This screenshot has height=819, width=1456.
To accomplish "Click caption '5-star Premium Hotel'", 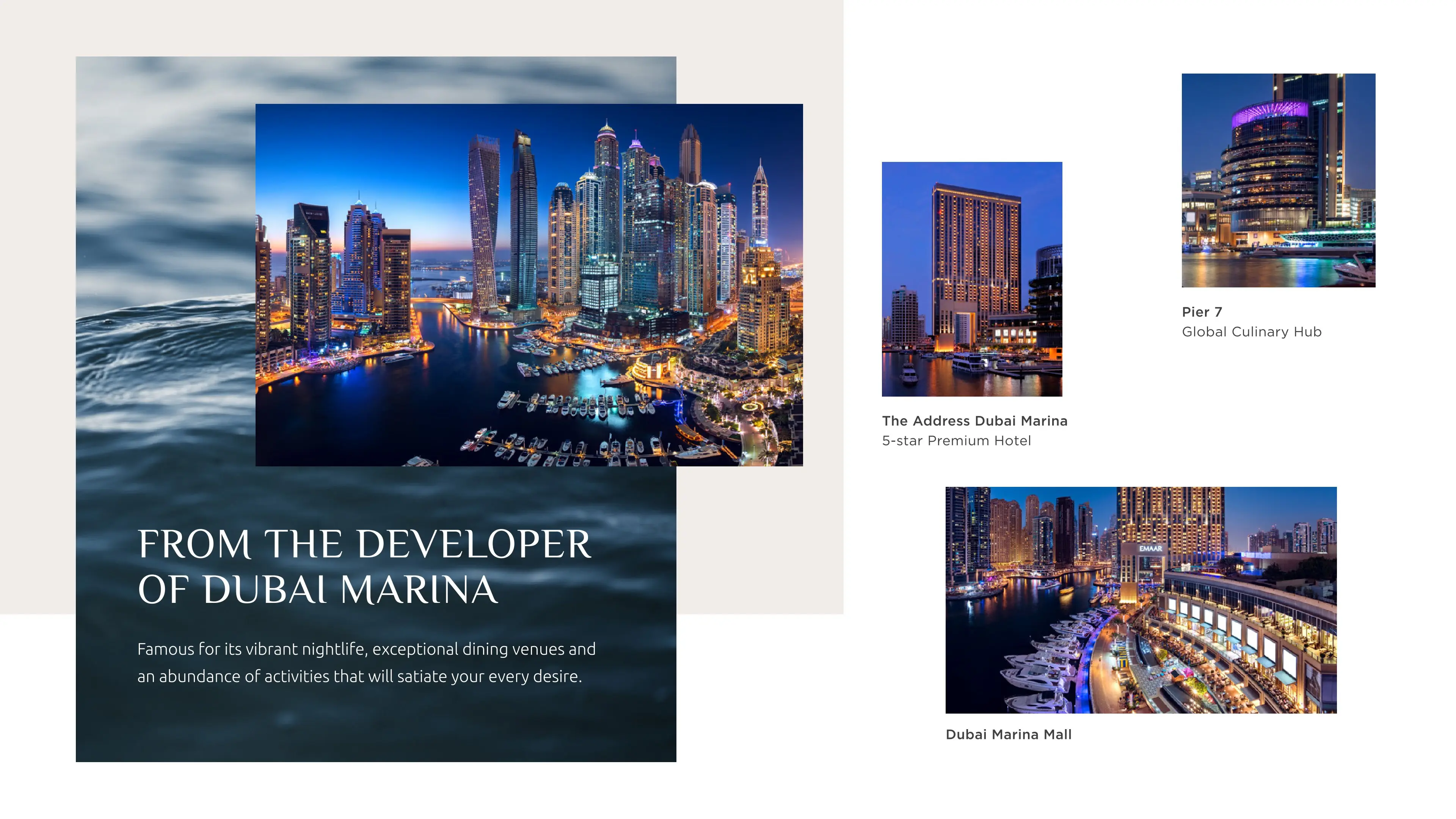I will (956, 440).
